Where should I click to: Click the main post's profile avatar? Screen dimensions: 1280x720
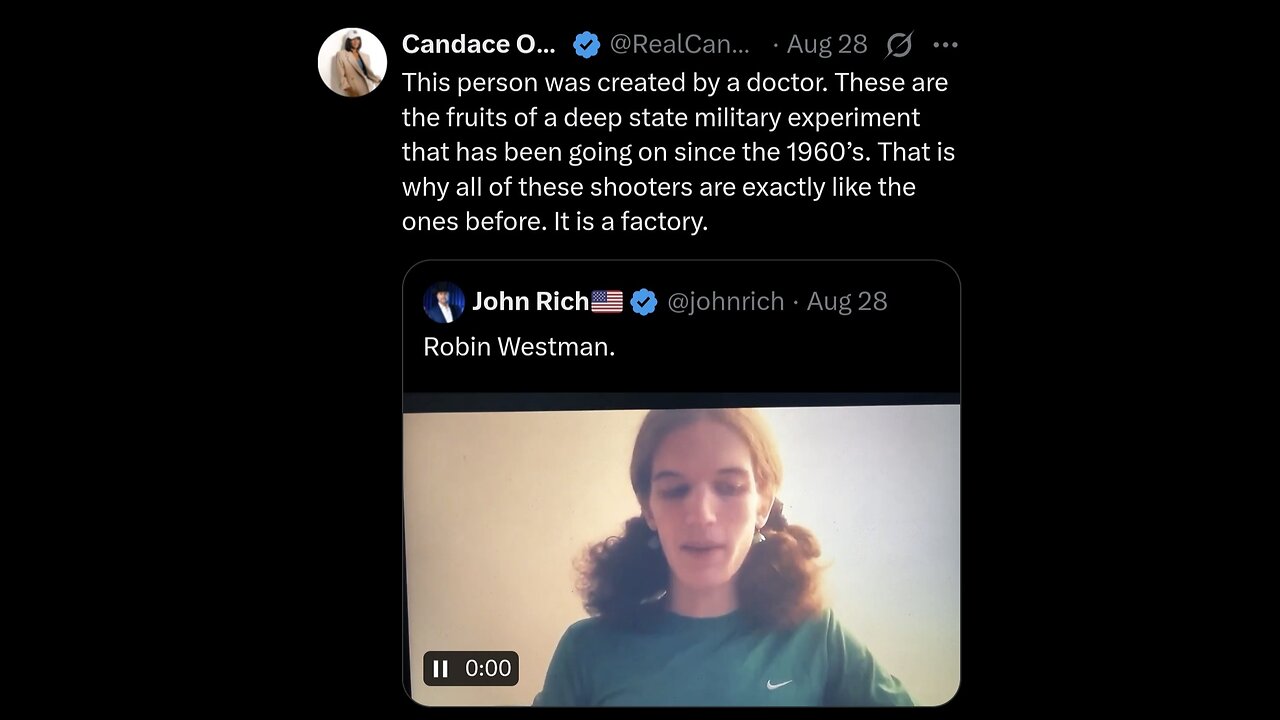[x=352, y=62]
